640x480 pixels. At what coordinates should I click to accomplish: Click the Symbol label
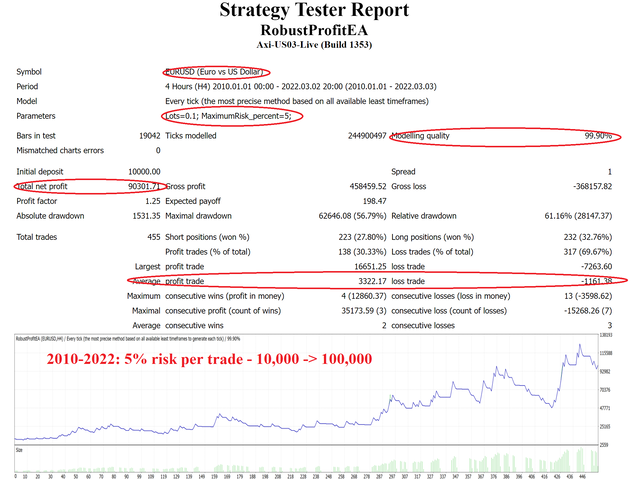point(29,72)
